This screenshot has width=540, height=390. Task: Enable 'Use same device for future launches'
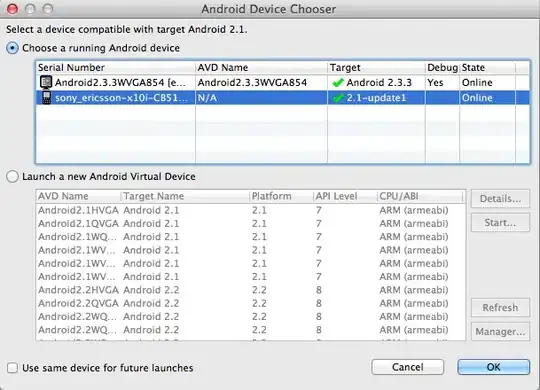12,368
